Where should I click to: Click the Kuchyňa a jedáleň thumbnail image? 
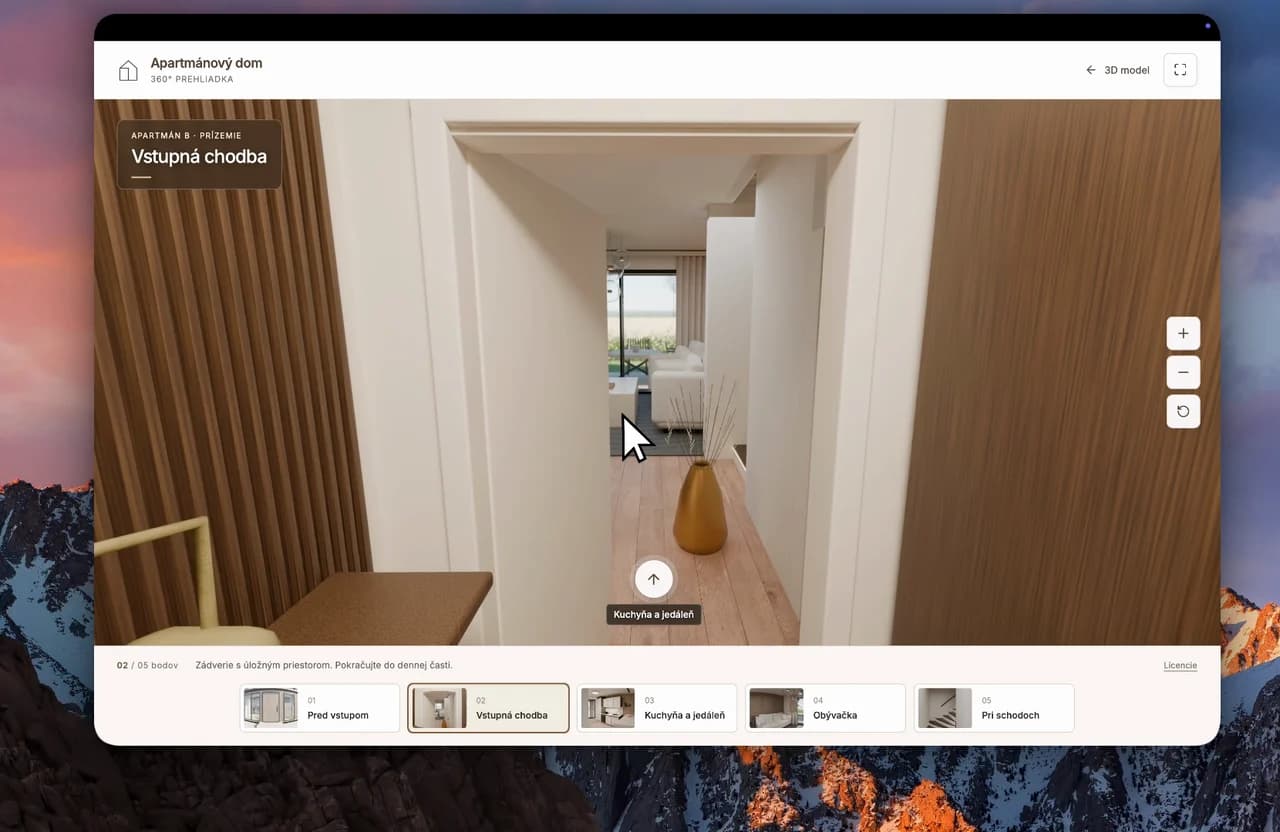pyautogui.click(x=608, y=708)
